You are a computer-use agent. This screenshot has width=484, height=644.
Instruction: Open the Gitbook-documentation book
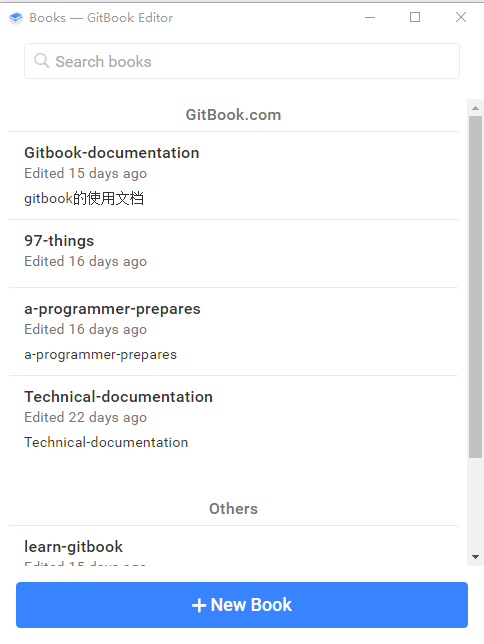(233, 176)
